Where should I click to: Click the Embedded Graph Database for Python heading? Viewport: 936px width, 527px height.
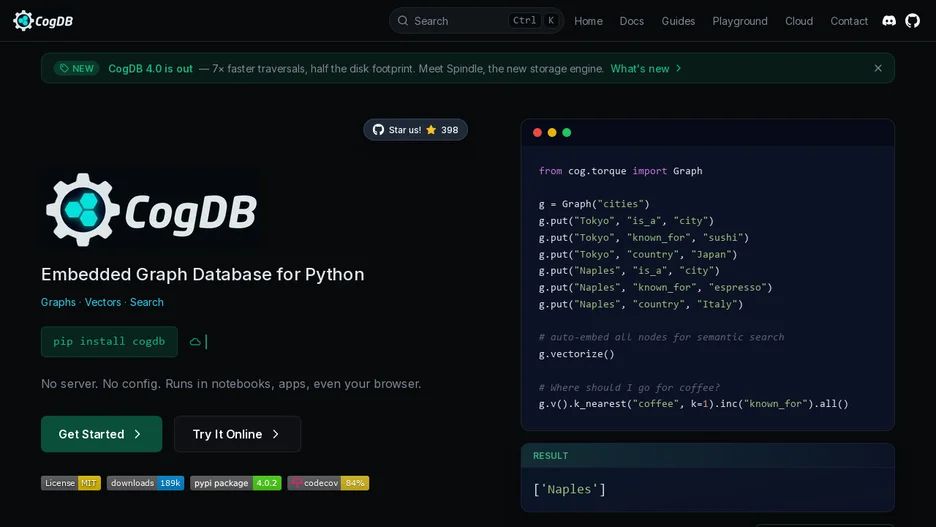click(x=202, y=274)
